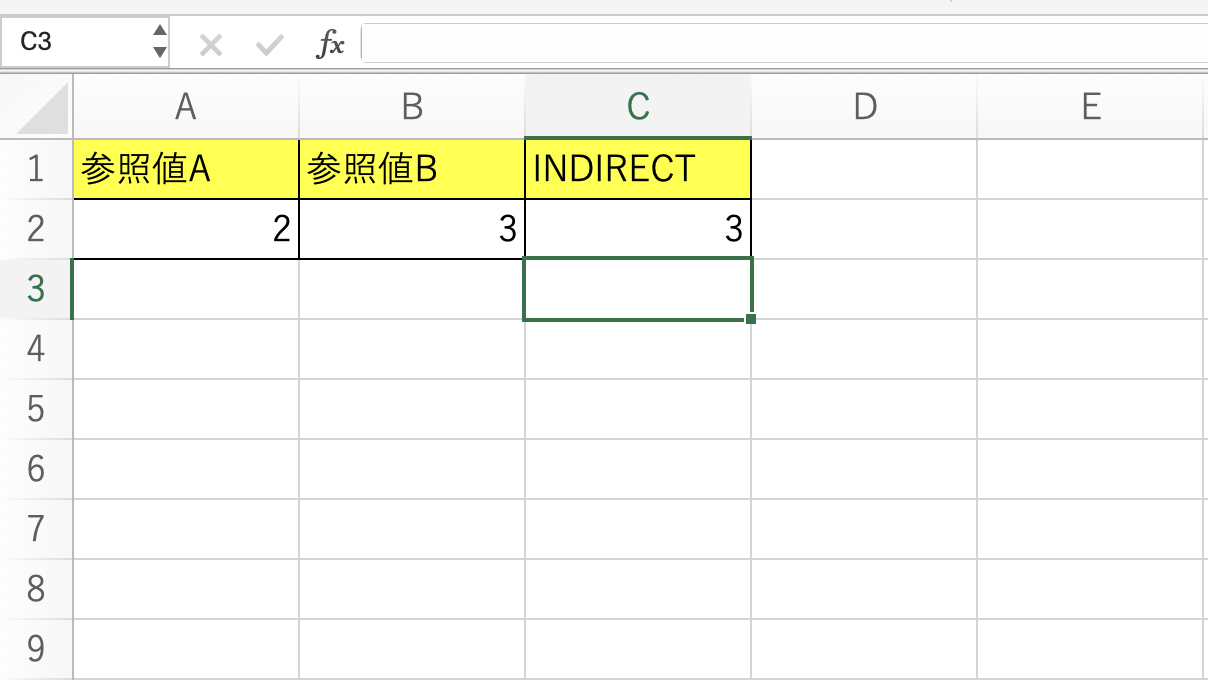Image resolution: width=1208 pixels, height=680 pixels.
Task: Select the 参照値B header cell
Action: [411, 168]
